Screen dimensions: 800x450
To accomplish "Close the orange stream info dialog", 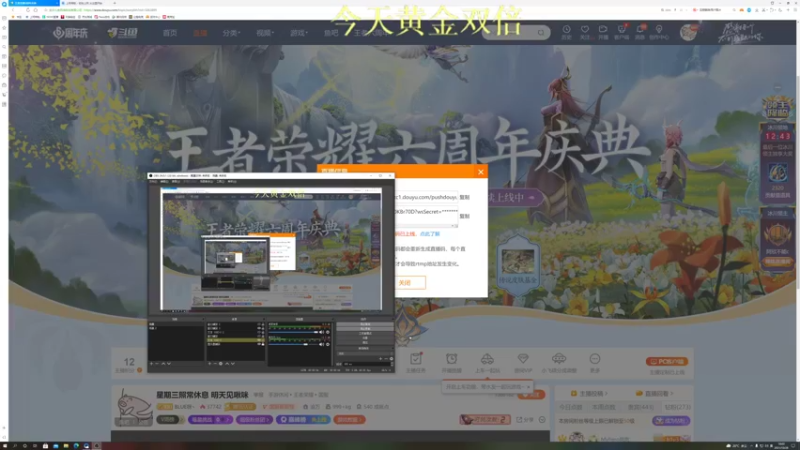I will pyautogui.click(x=481, y=172).
